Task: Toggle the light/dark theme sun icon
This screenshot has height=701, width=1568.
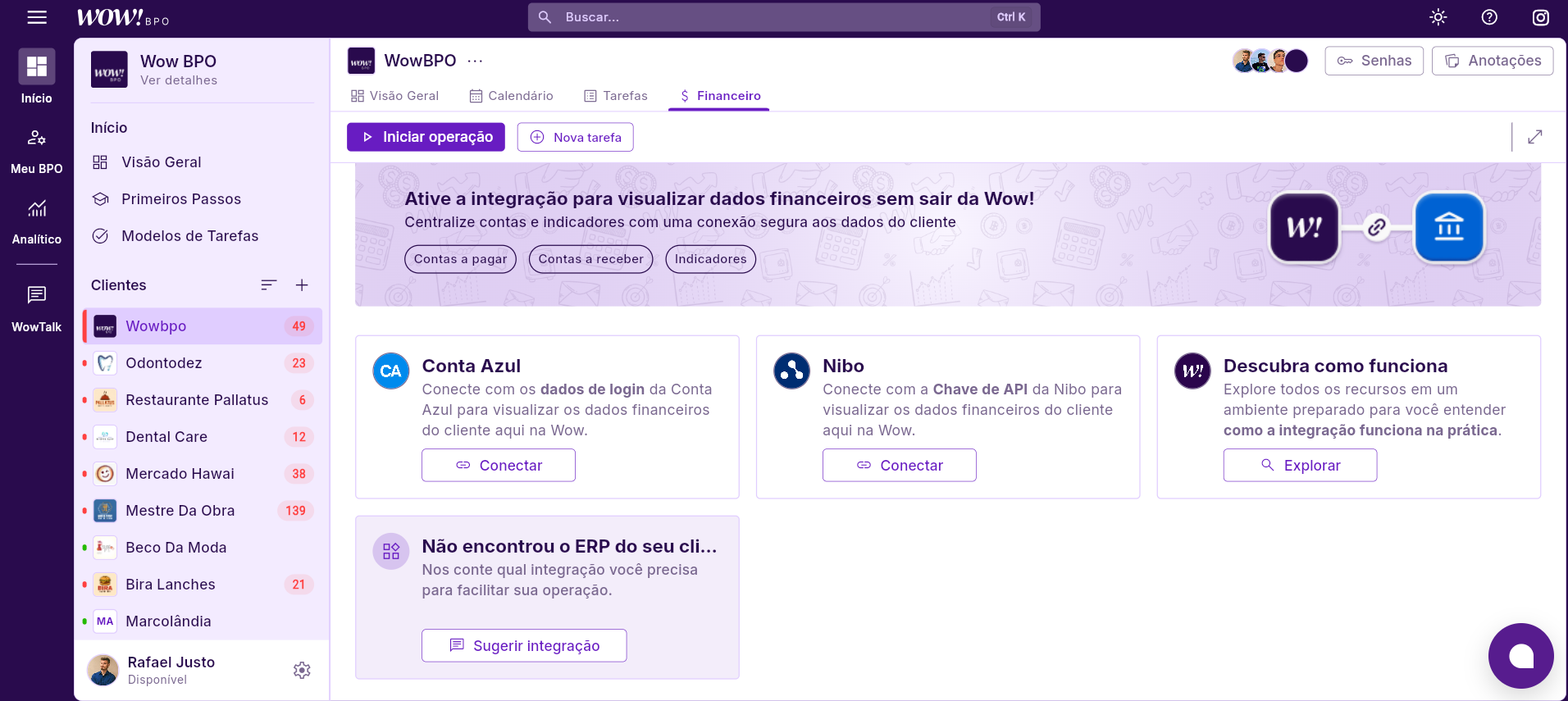Action: [1438, 17]
